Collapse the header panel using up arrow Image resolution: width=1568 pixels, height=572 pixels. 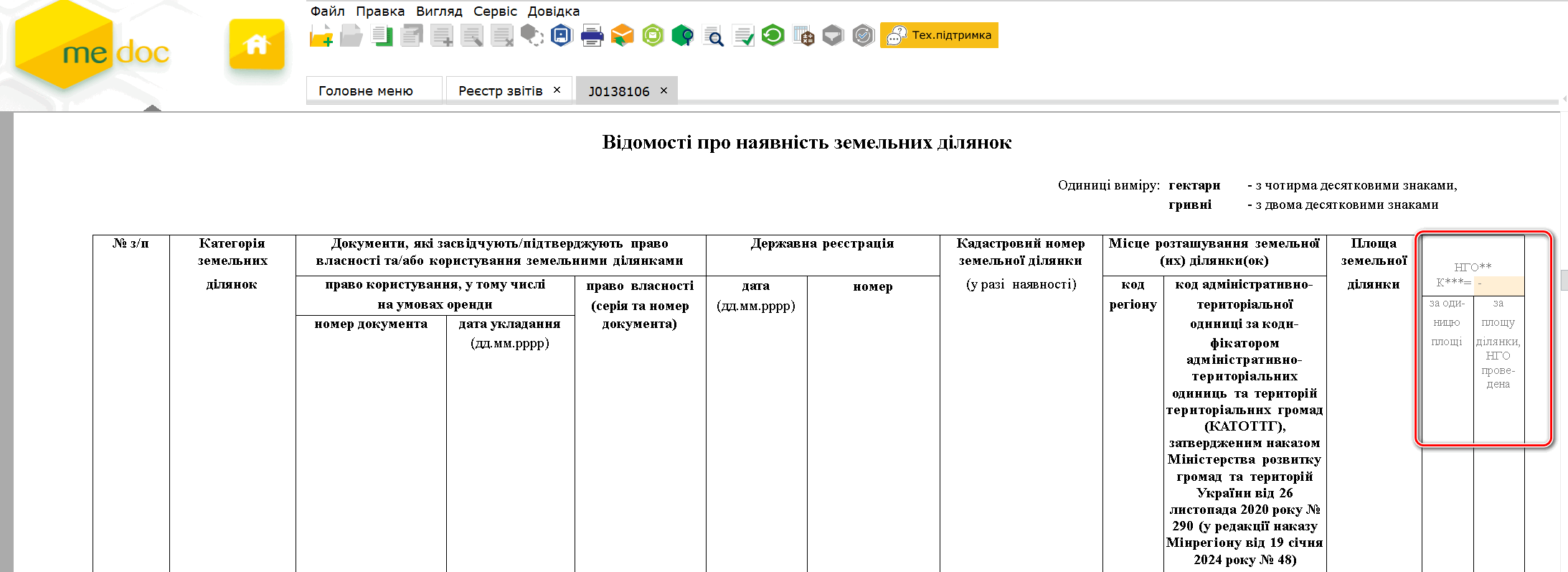152,108
